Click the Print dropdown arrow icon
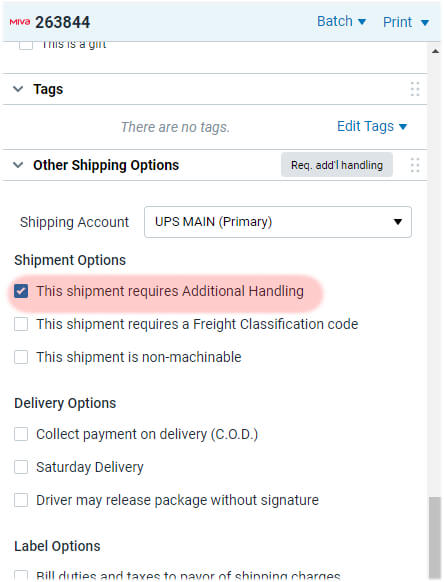The image size is (444, 582). pos(425,23)
